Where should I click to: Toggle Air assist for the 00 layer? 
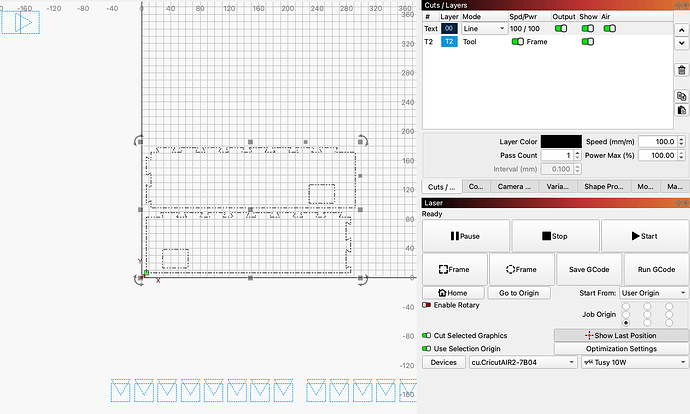(609, 29)
